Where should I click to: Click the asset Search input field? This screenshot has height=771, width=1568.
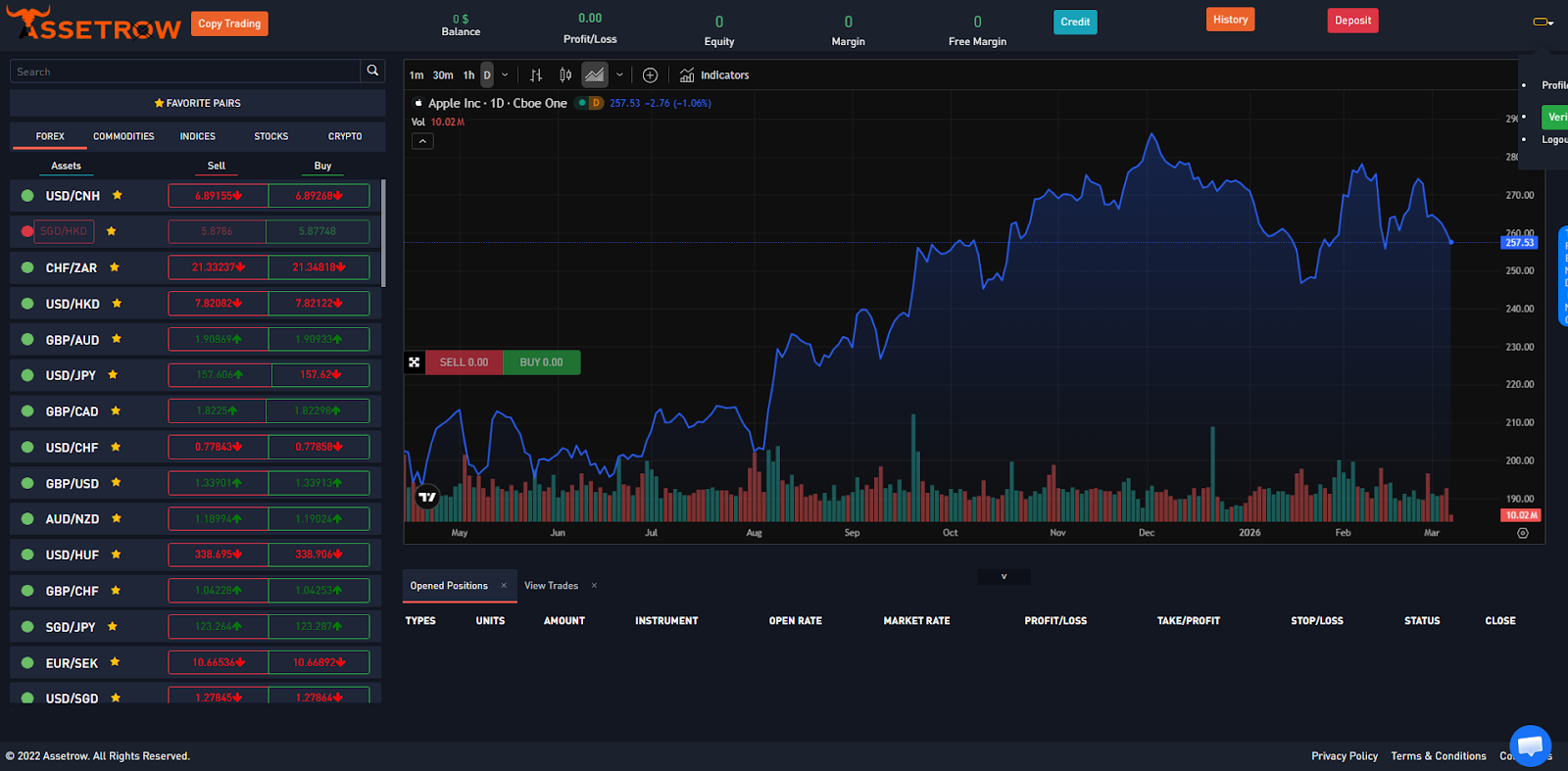tap(184, 72)
